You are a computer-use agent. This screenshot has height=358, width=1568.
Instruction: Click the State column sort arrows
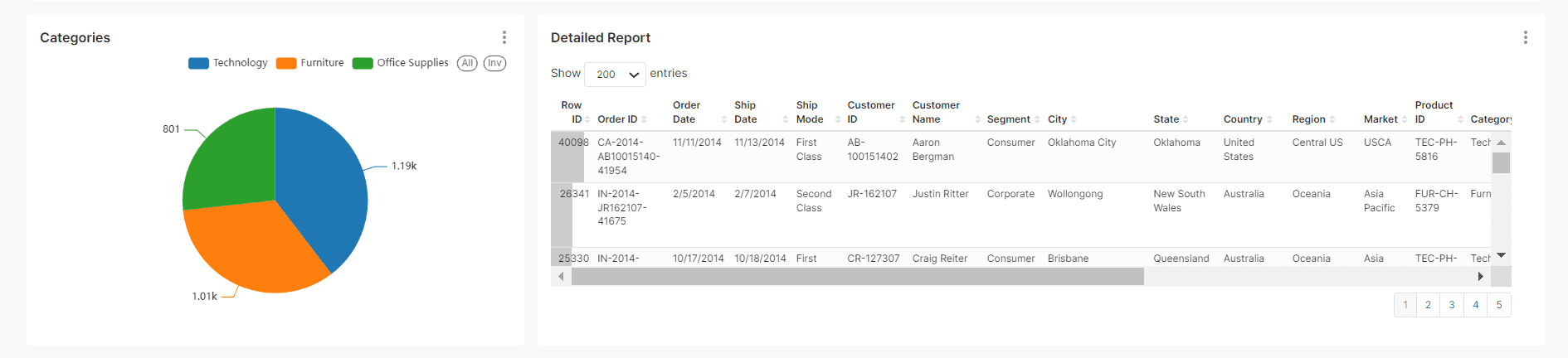click(x=1186, y=119)
